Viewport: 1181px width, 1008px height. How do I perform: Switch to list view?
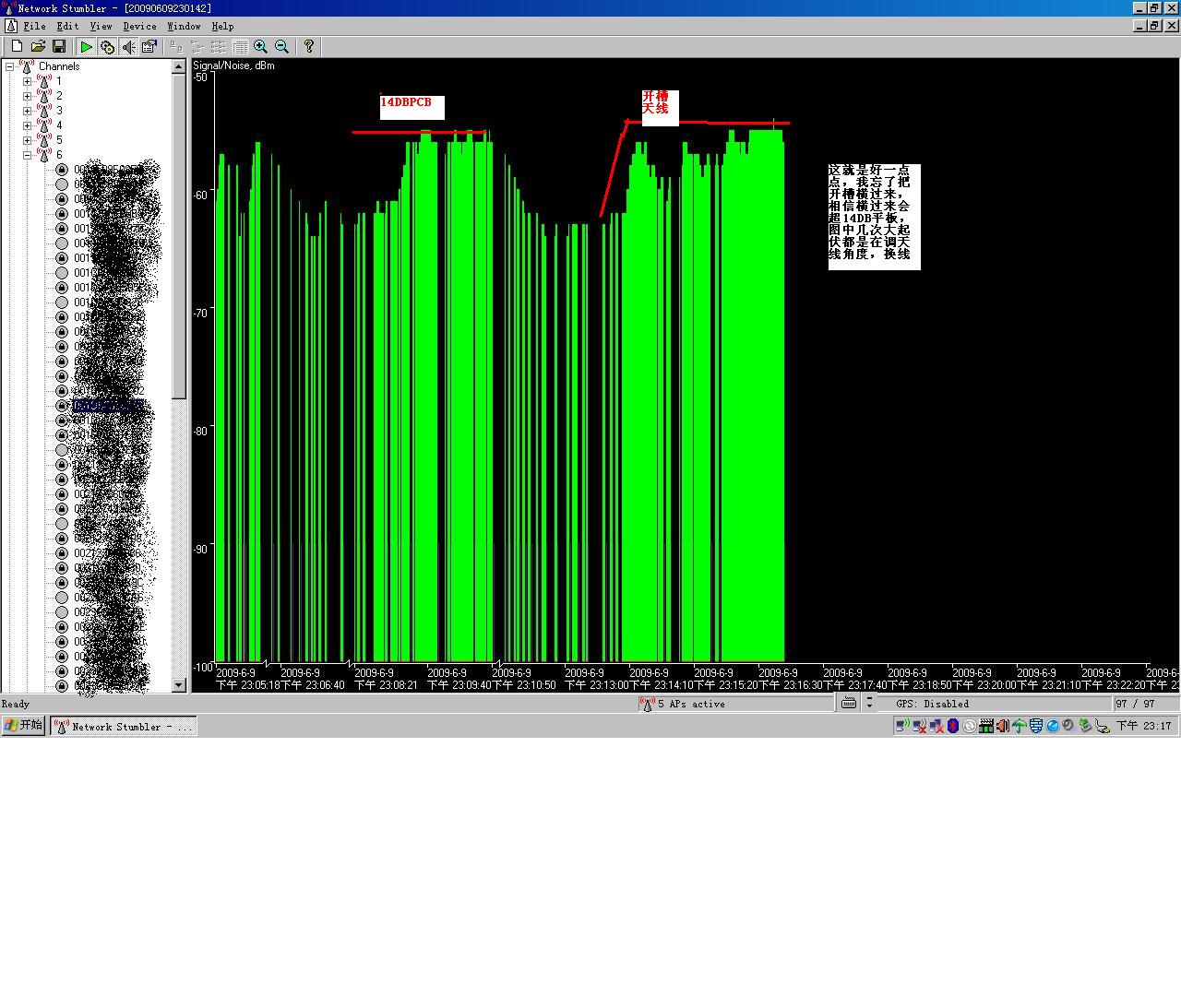(219, 46)
